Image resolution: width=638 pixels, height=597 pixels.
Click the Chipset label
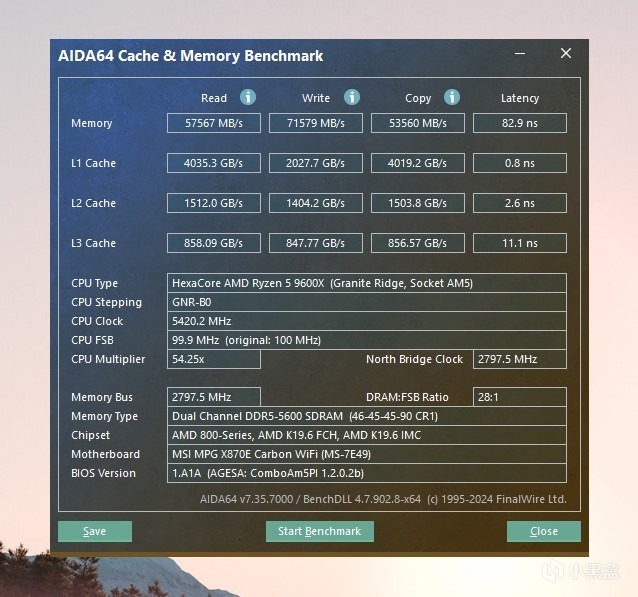(x=90, y=435)
